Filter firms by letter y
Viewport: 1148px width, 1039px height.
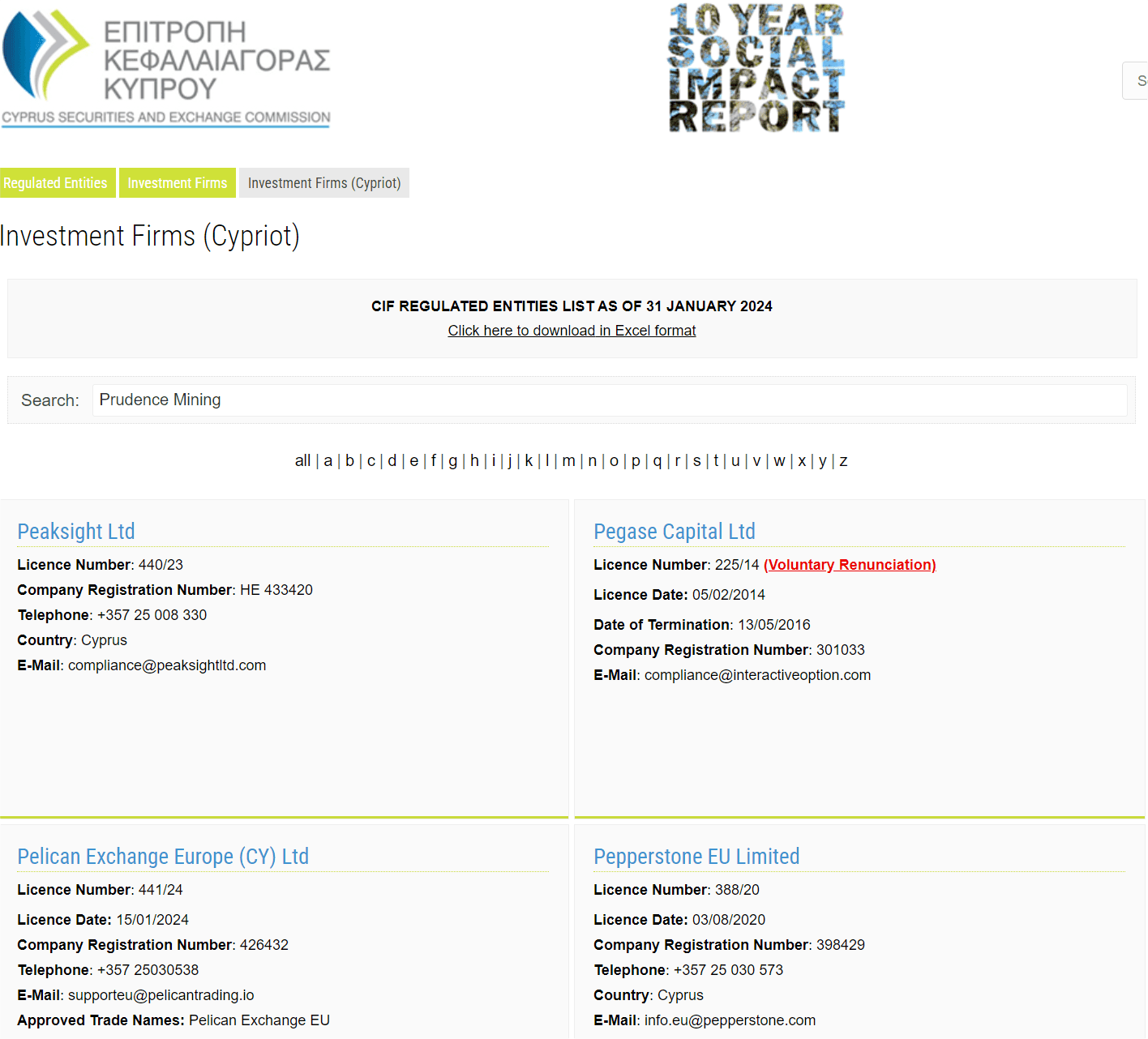pyautogui.click(x=822, y=461)
